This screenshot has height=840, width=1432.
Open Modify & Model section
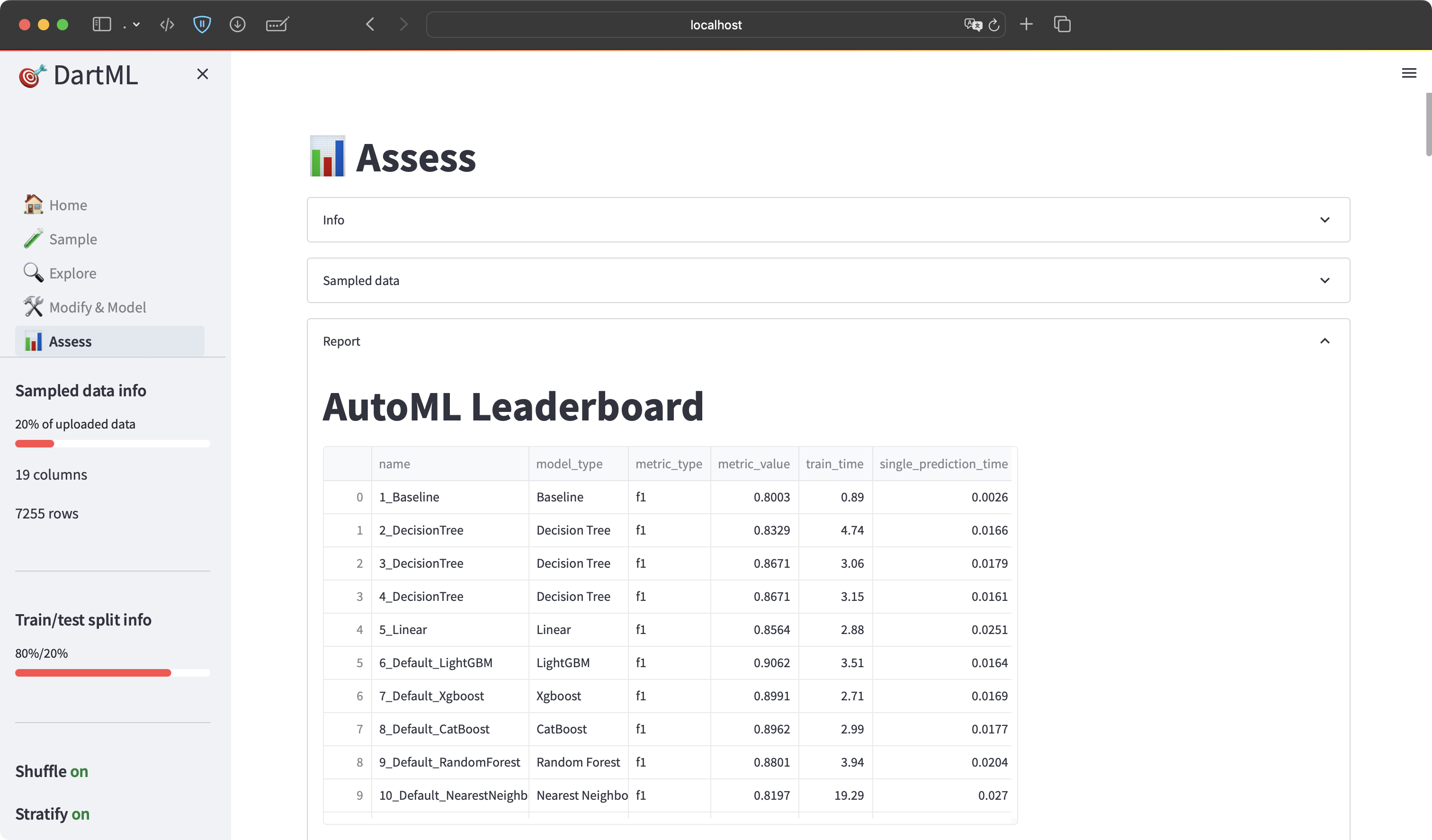click(97, 307)
